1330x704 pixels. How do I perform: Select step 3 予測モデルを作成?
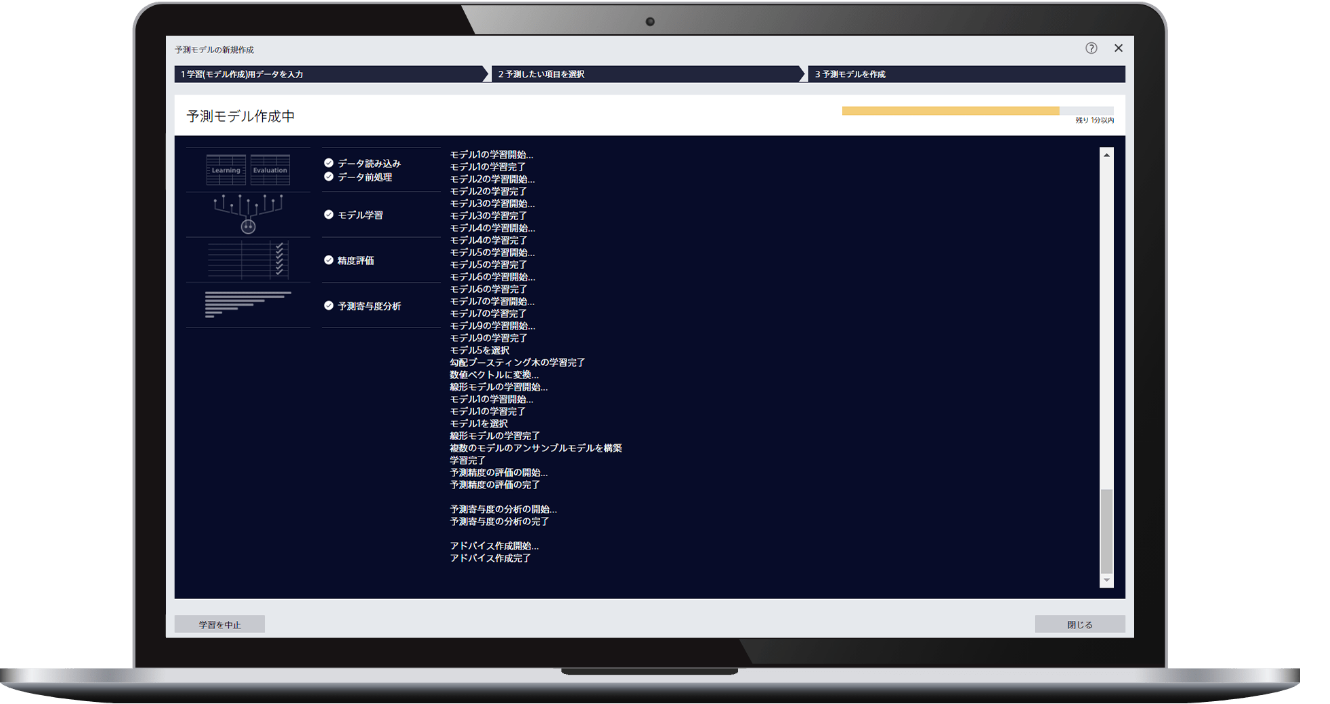pyautogui.click(x=965, y=74)
